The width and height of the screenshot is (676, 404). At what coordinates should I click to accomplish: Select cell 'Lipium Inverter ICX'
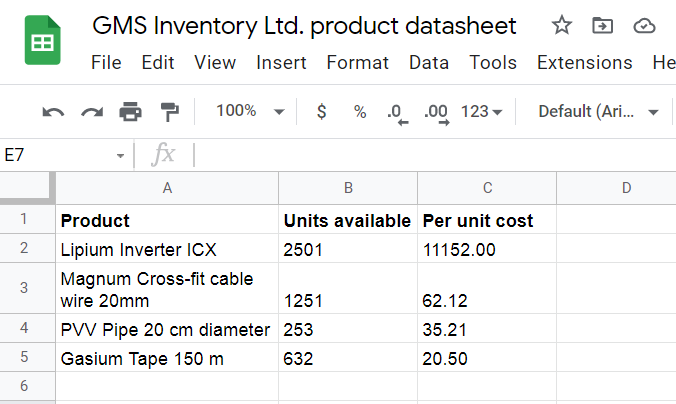click(167, 248)
